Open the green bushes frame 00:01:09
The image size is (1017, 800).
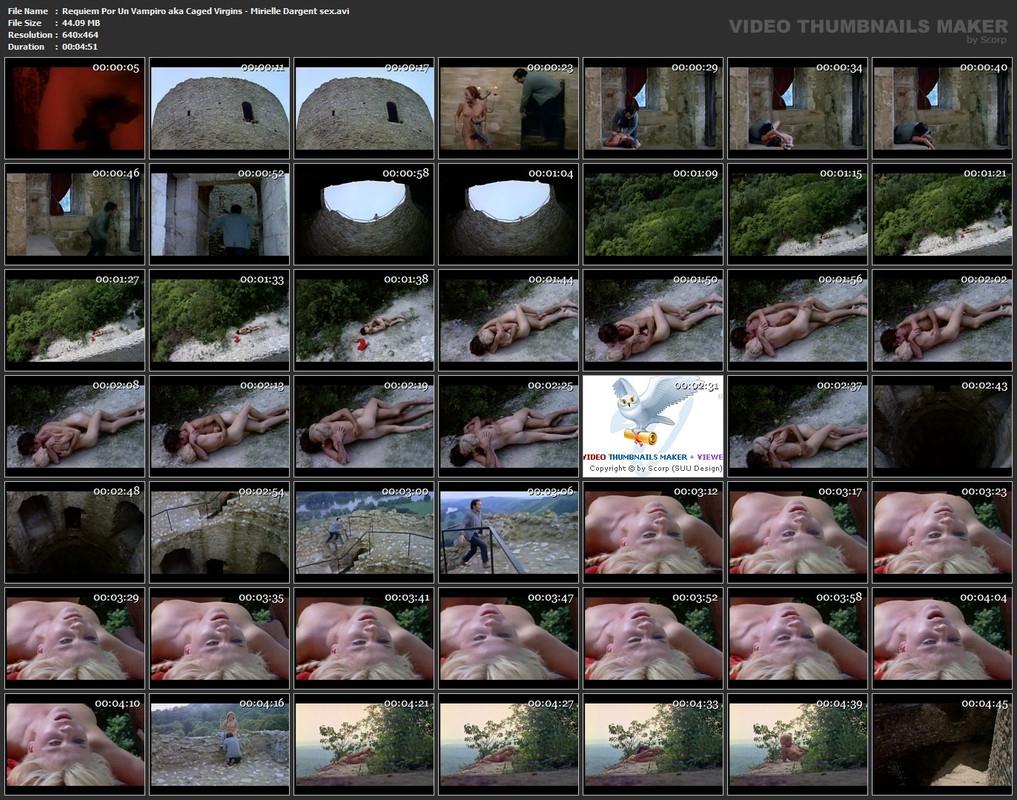[653, 214]
